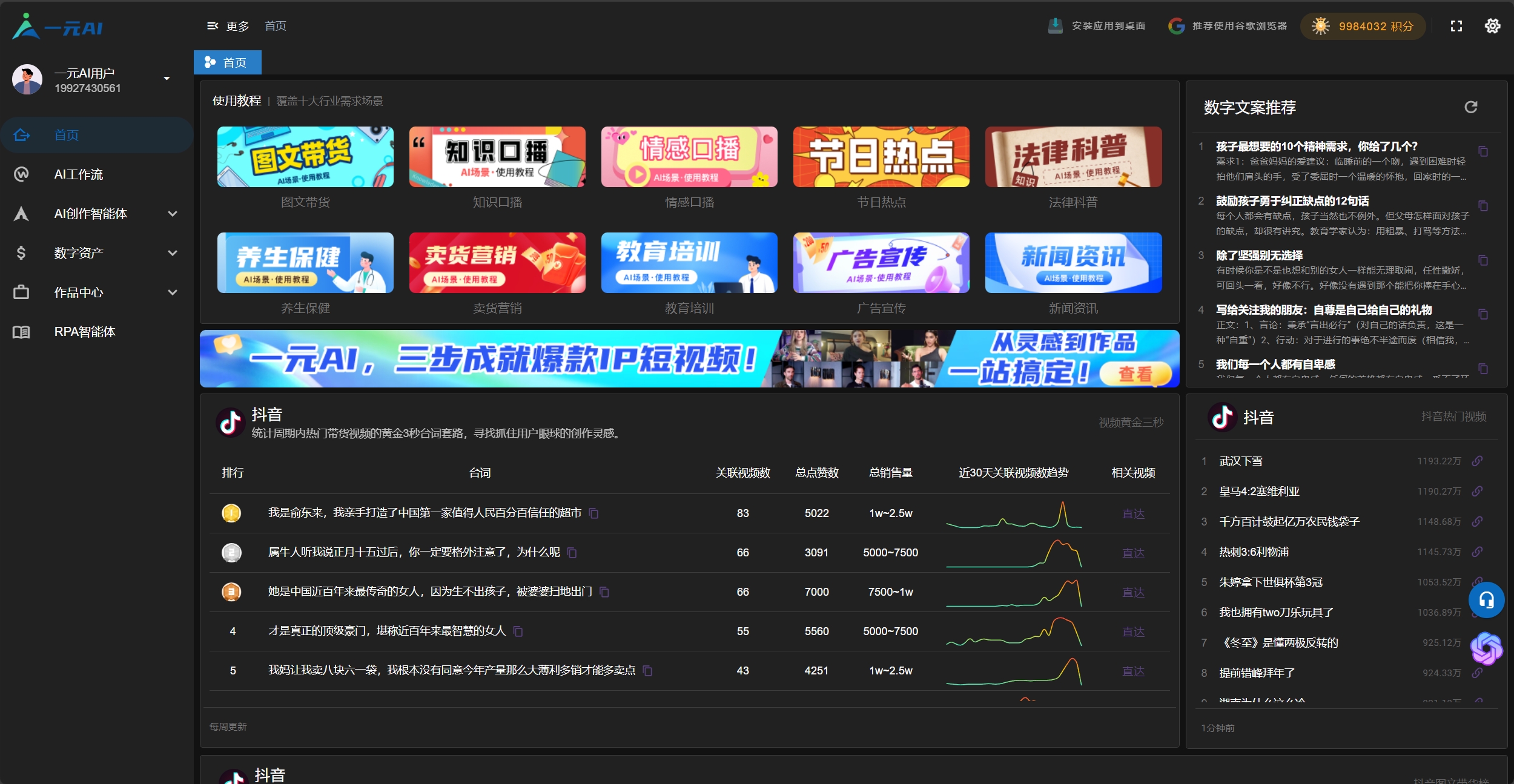Click 直达 link for the second-ranked script
The image size is (1514, 784).
click(1132, 553)
